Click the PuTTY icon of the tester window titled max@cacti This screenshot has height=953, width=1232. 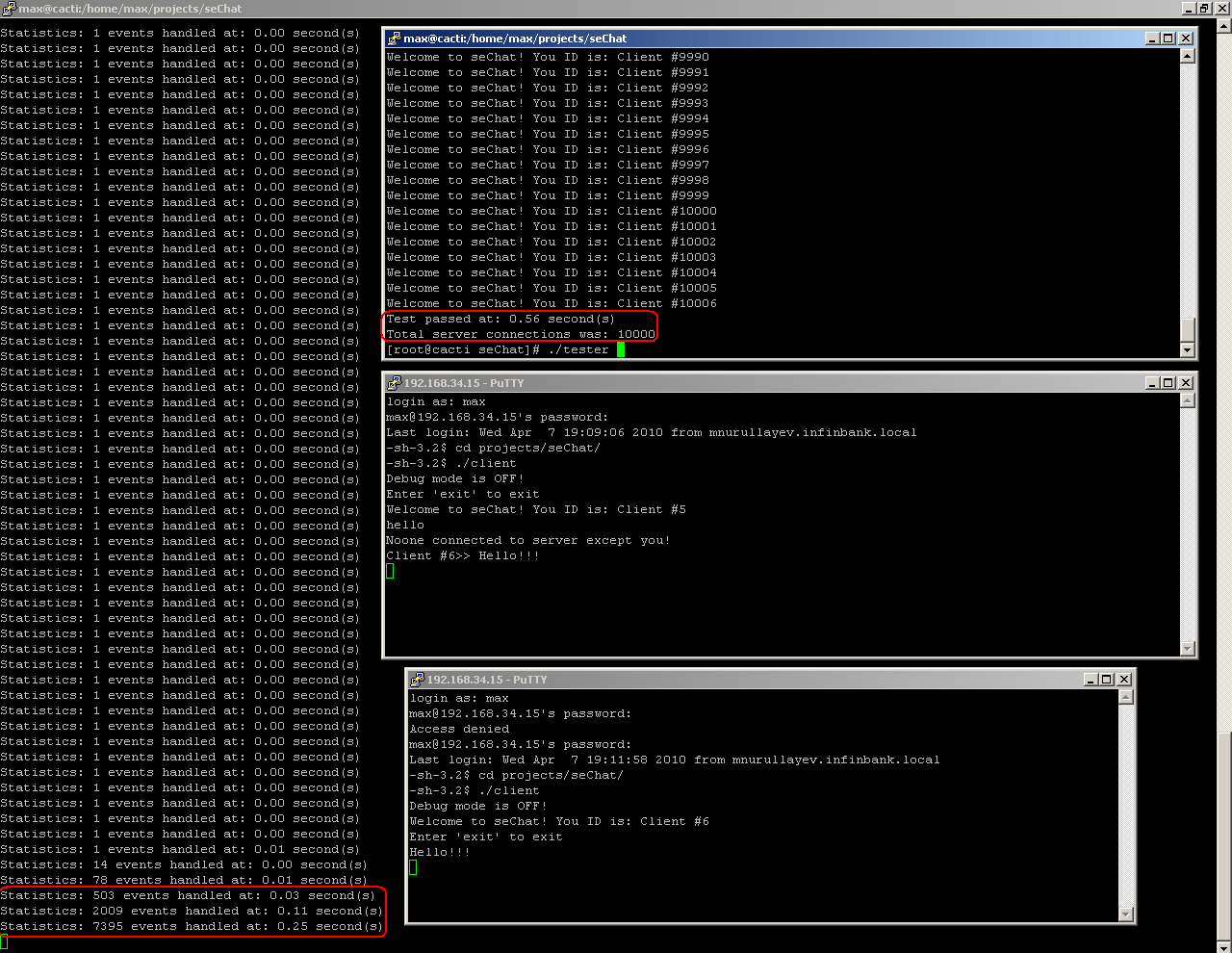[x=394, y=39]
